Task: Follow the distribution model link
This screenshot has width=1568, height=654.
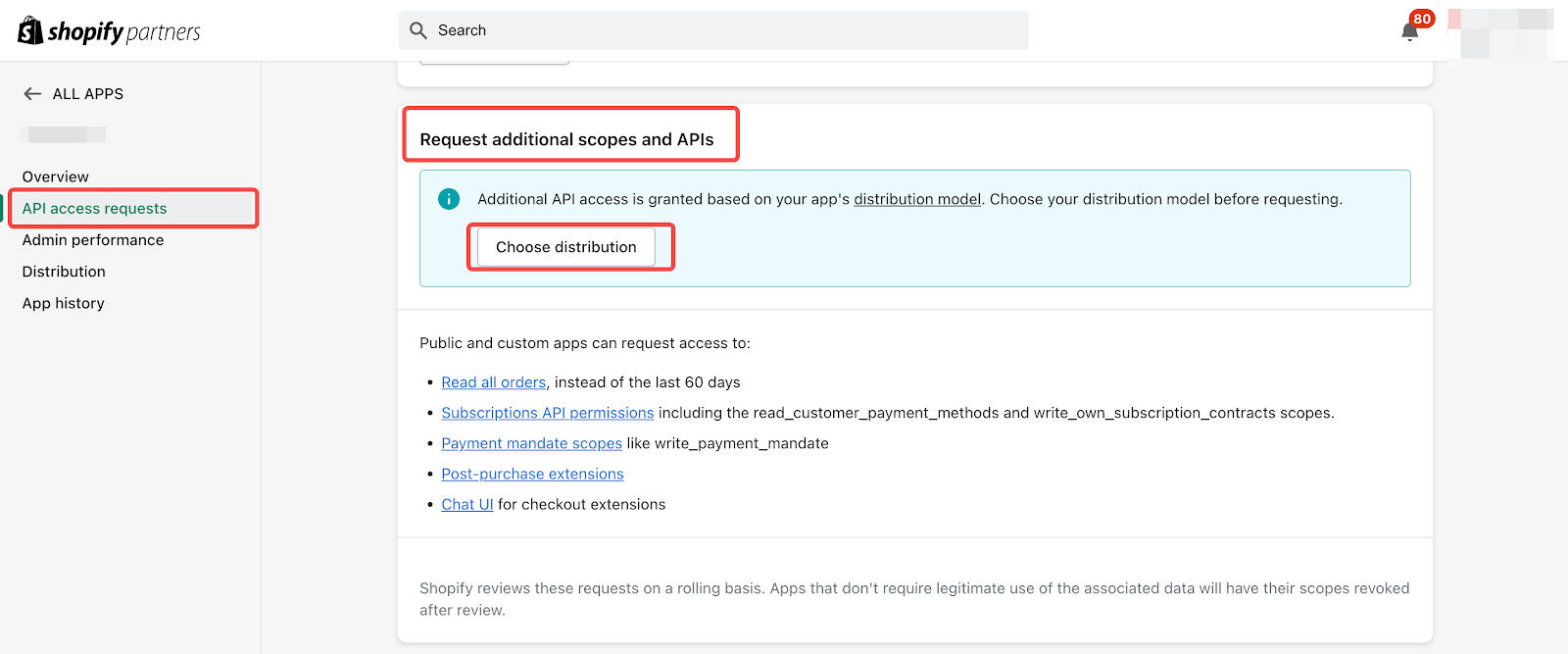Action: [x=916, y=199]
